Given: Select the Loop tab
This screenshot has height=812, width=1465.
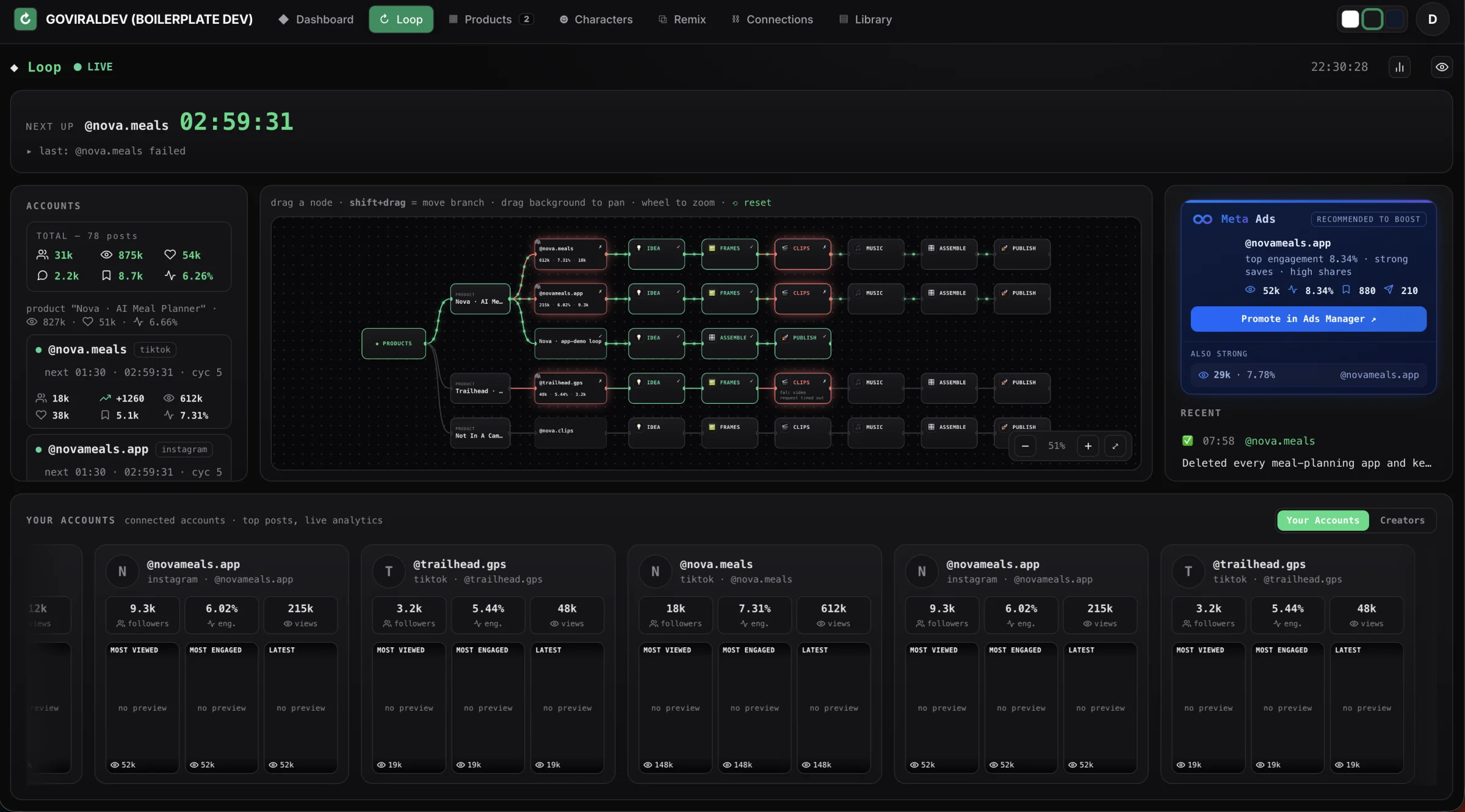Looking at the screenshot, I should [401, 20].
